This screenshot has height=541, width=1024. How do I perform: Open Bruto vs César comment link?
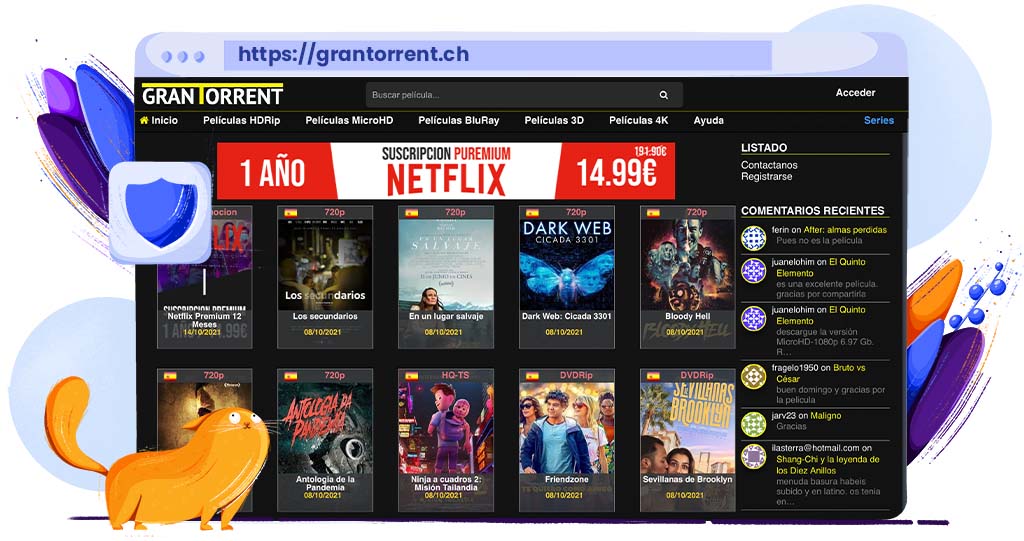pyautogui.click(x=821, y=373)
